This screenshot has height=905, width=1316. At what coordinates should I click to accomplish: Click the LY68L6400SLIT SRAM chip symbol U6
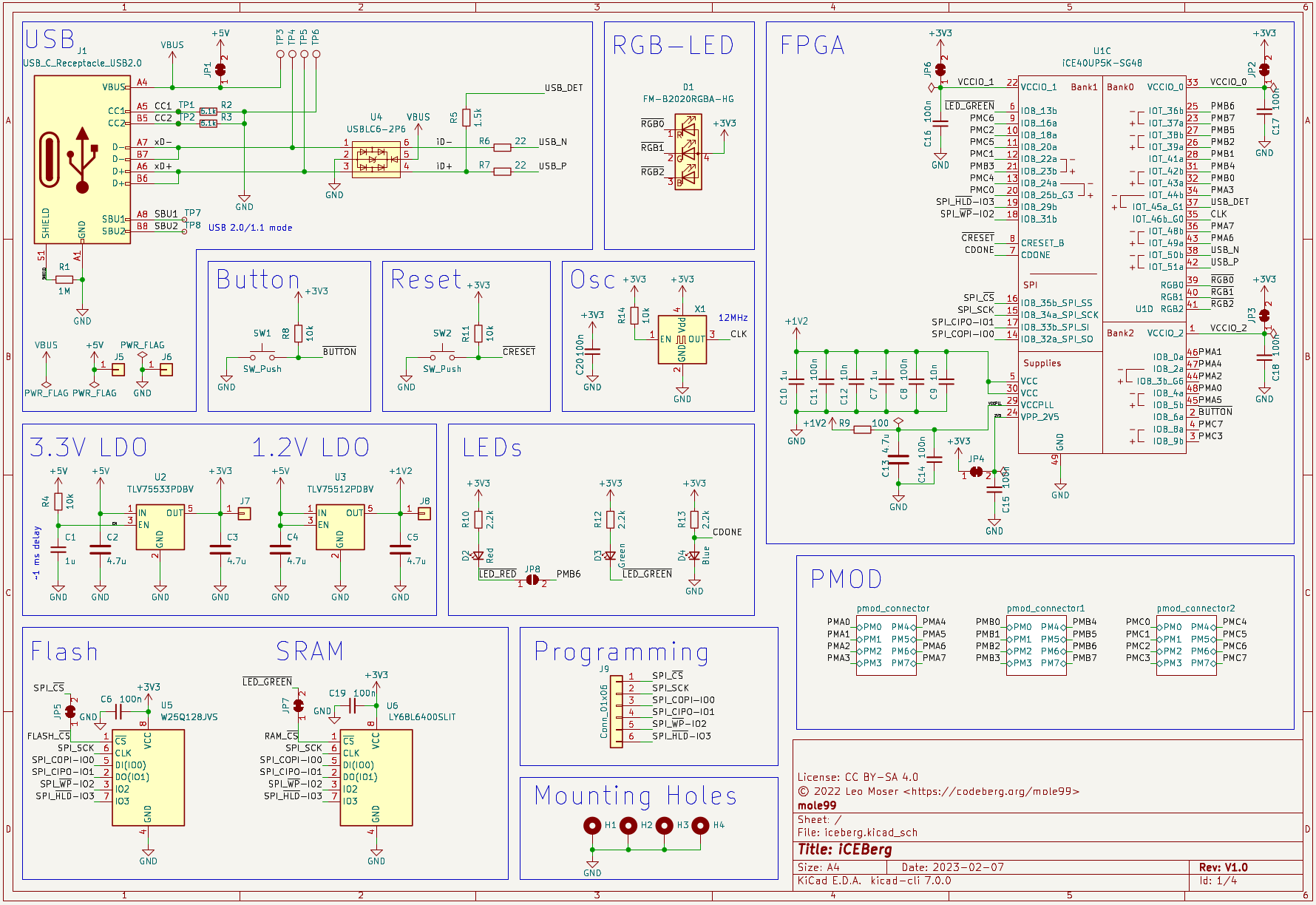tap(376, 777)
